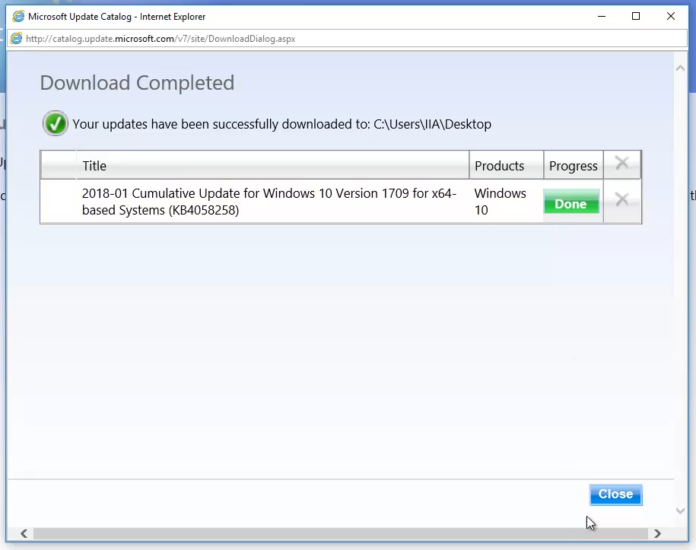This screenshot has height=550, width=696.
Task: Click the green checkmark success icon
Action: (55, 123)
